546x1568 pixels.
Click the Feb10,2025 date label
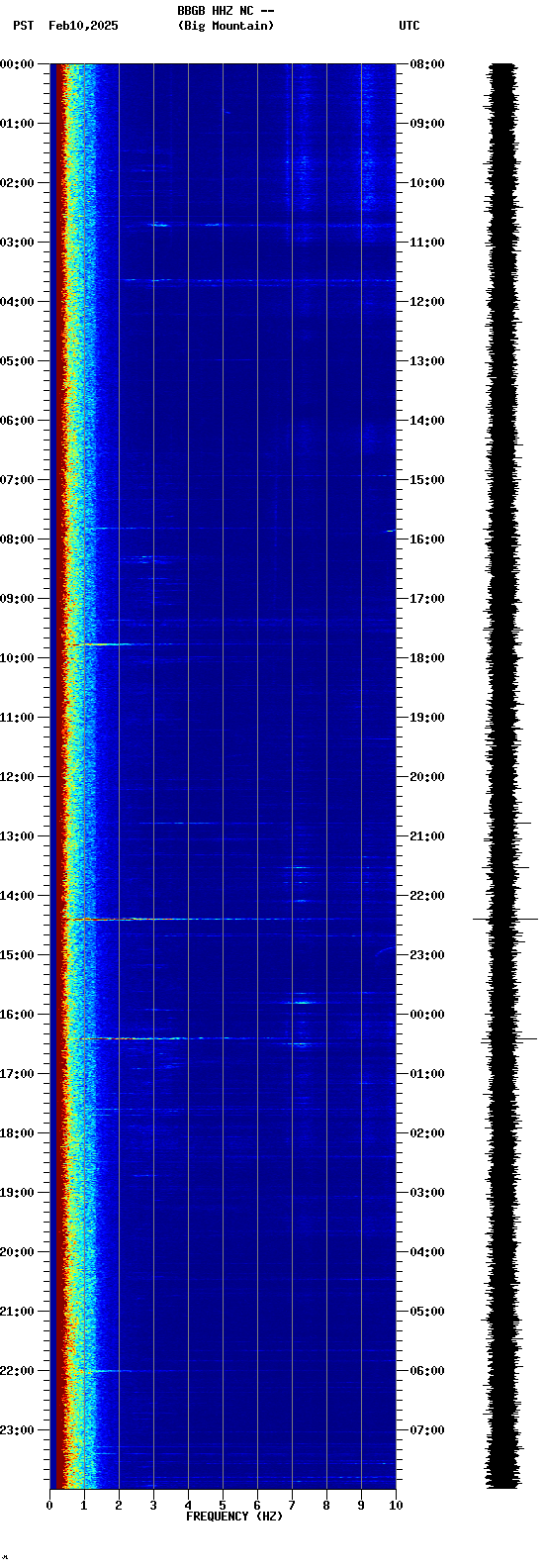click(x=83, y=26)
